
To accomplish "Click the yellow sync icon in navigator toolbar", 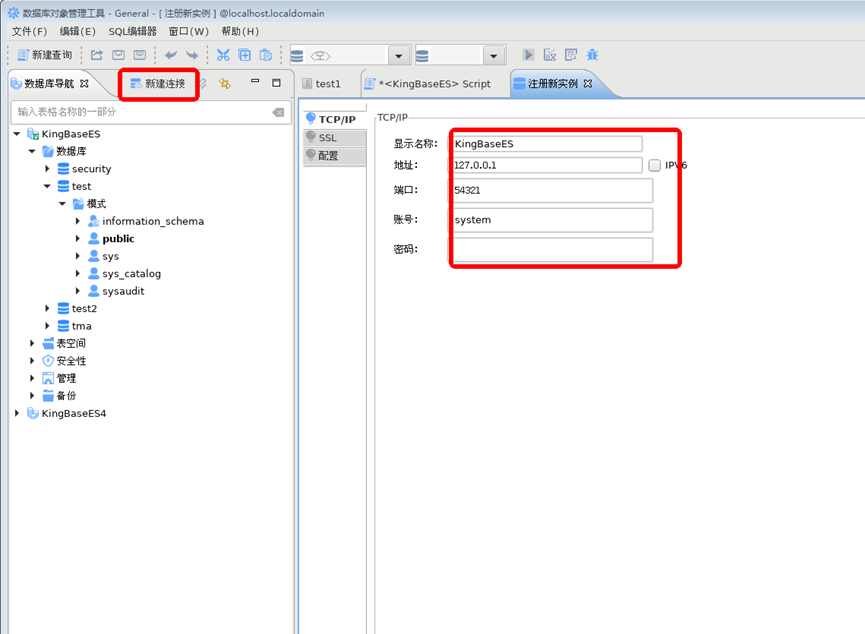I will (225, 83).
